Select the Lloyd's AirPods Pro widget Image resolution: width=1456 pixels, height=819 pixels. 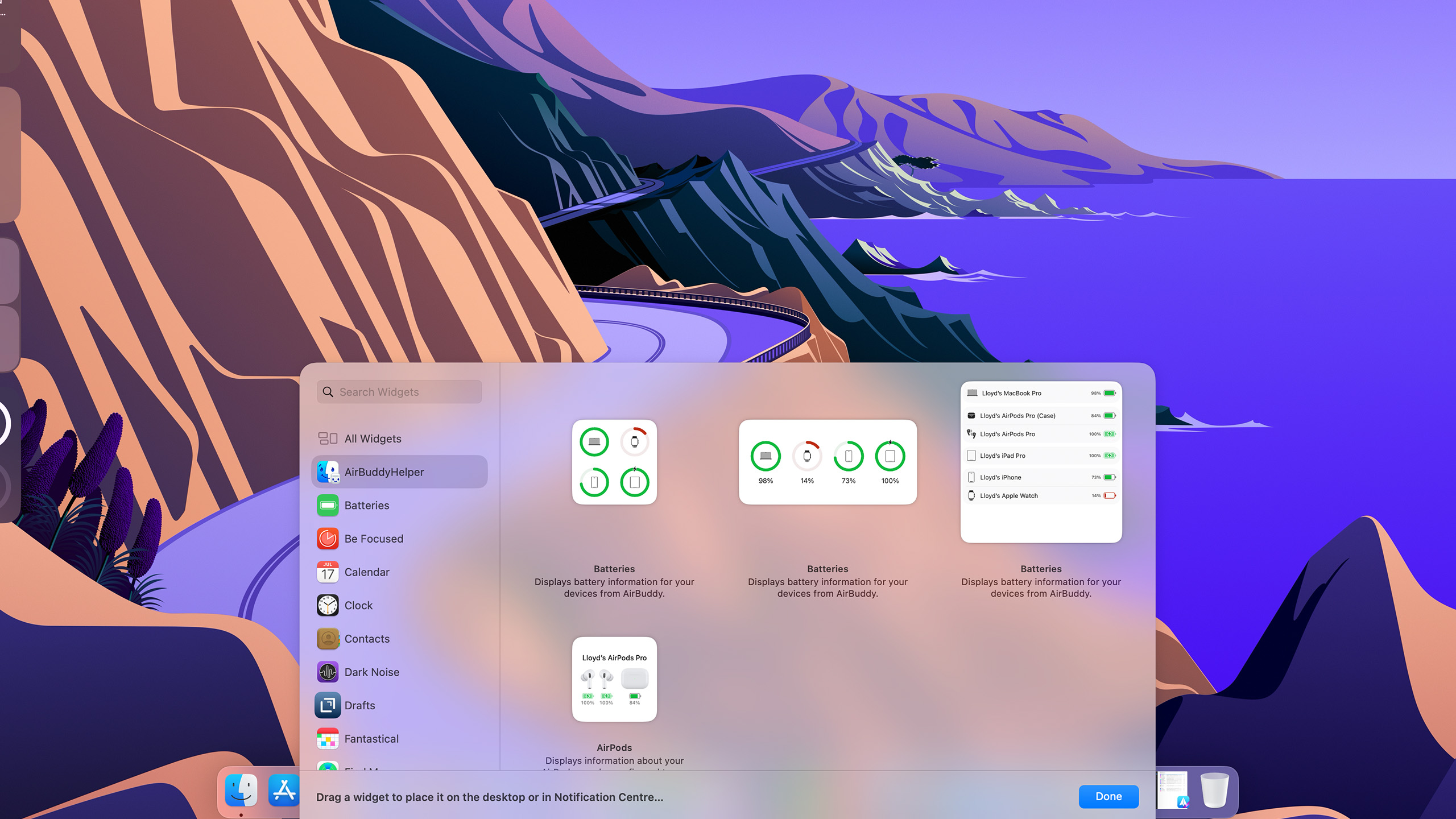point(614,679)
